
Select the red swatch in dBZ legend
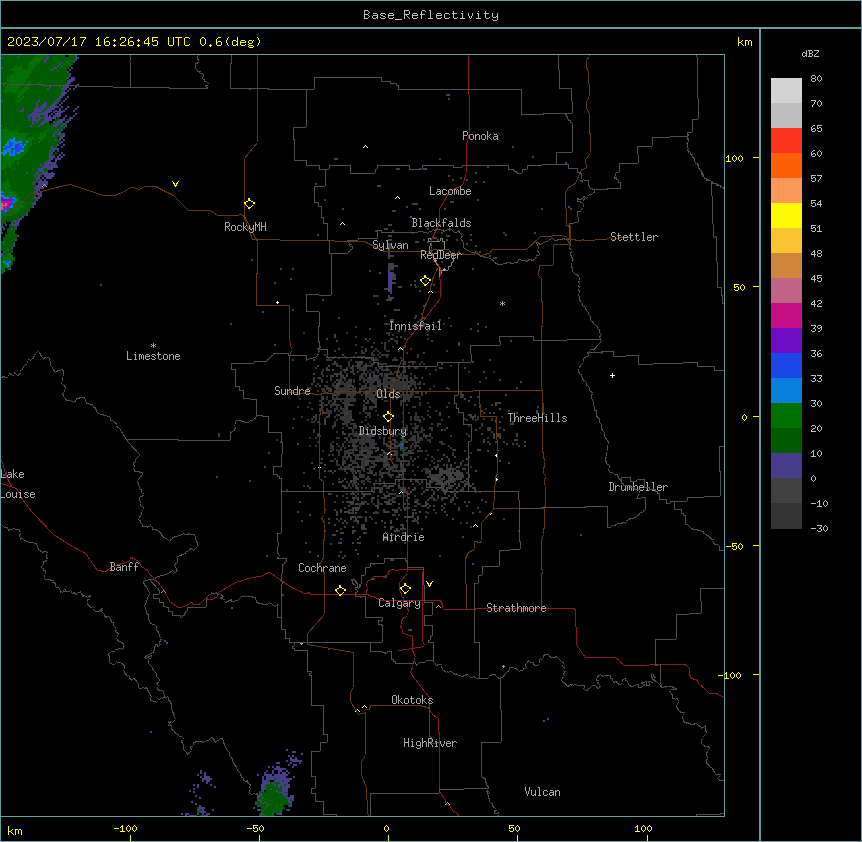coord(786,141)
